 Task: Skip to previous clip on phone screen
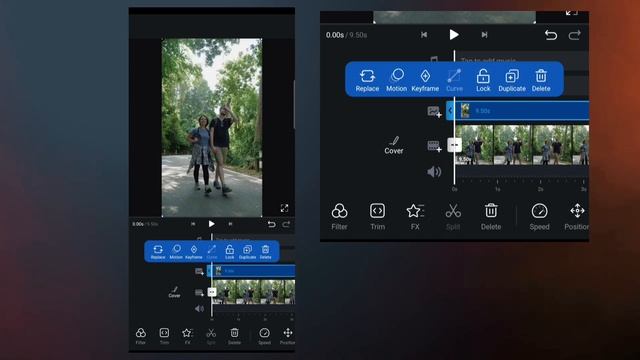tap(193, 224)
